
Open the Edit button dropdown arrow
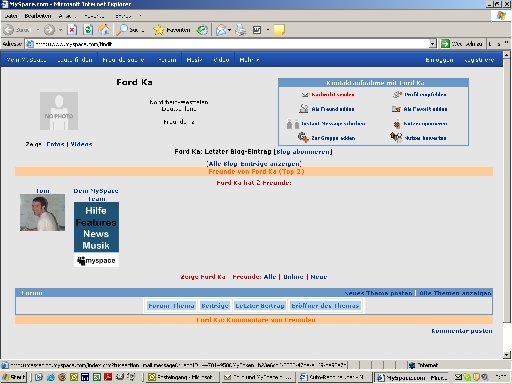(268, 30)
